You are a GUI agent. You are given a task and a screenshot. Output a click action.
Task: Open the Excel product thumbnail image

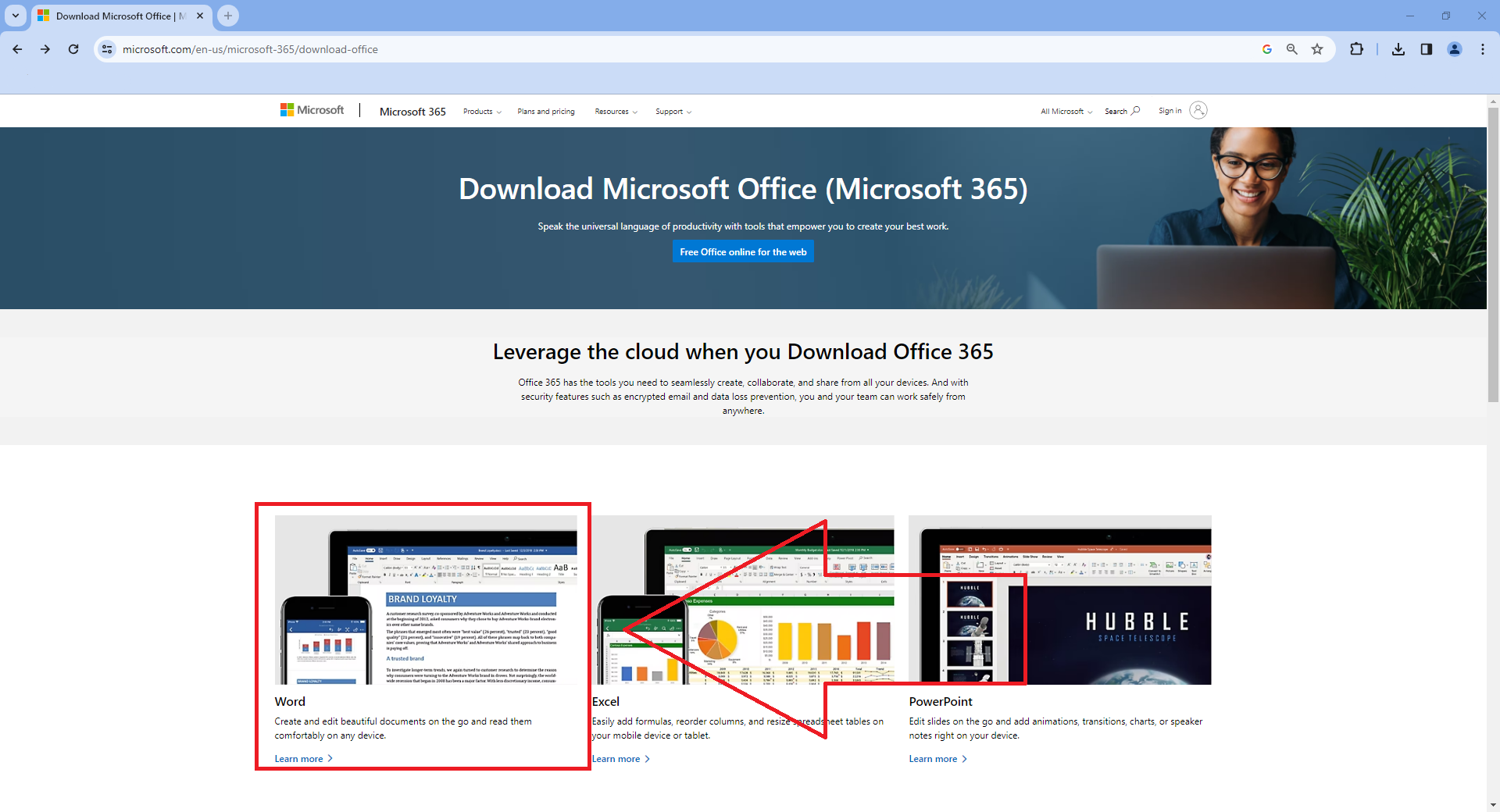coord(743,600)
